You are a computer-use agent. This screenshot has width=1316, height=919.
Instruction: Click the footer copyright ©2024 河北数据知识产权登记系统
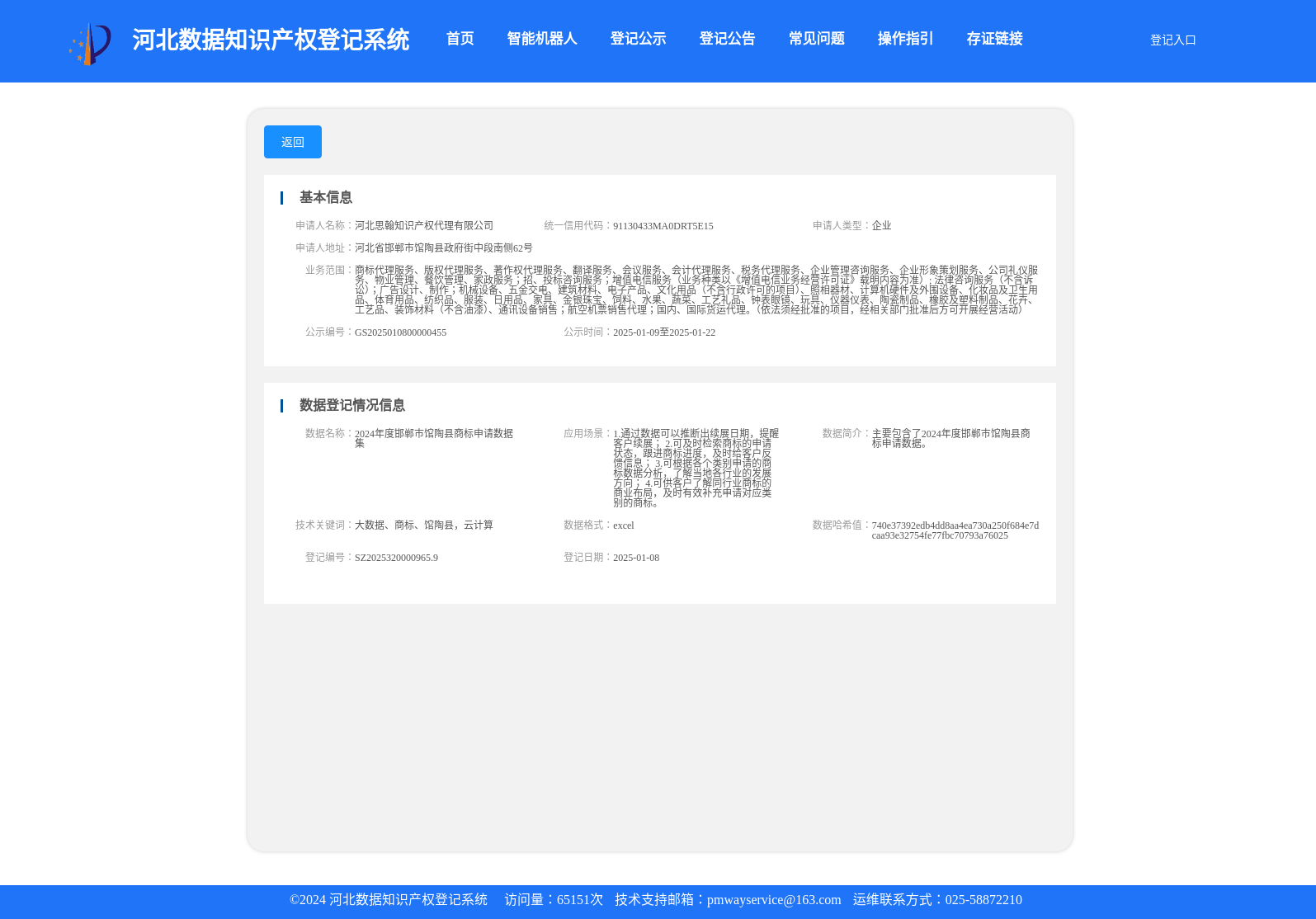coord(389,900)
